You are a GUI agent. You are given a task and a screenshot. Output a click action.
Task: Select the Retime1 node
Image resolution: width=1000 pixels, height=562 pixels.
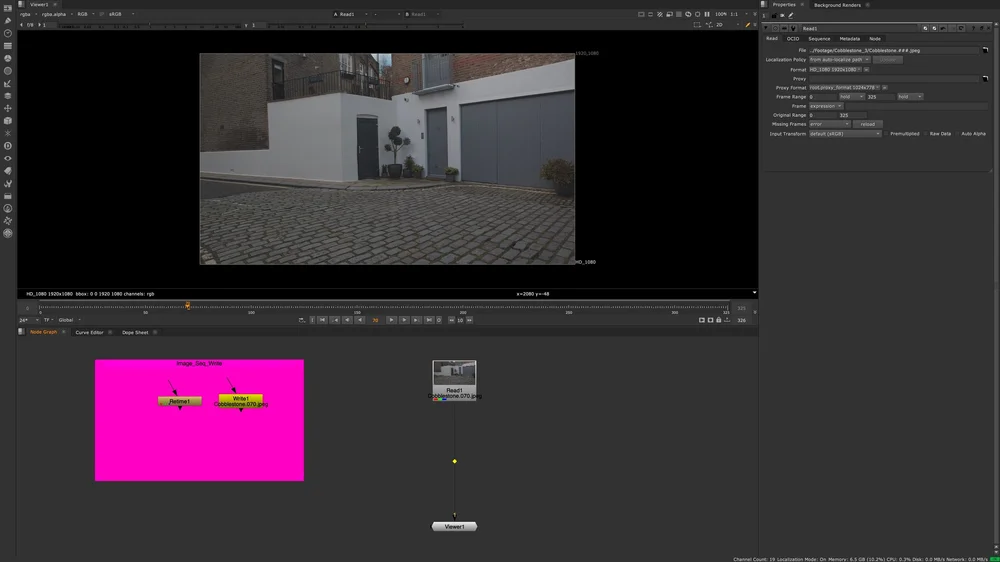tap(180, 401)
